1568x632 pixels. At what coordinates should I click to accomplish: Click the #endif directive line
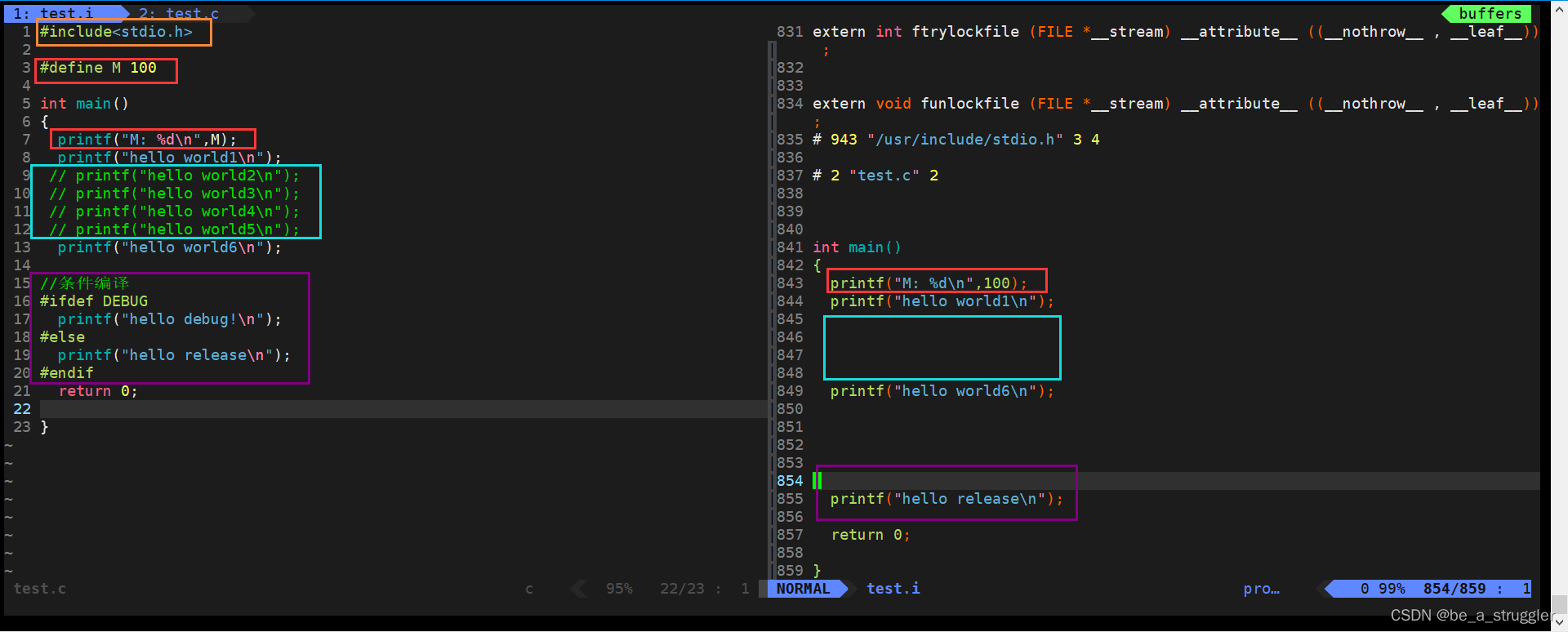[x=67, y=373]
